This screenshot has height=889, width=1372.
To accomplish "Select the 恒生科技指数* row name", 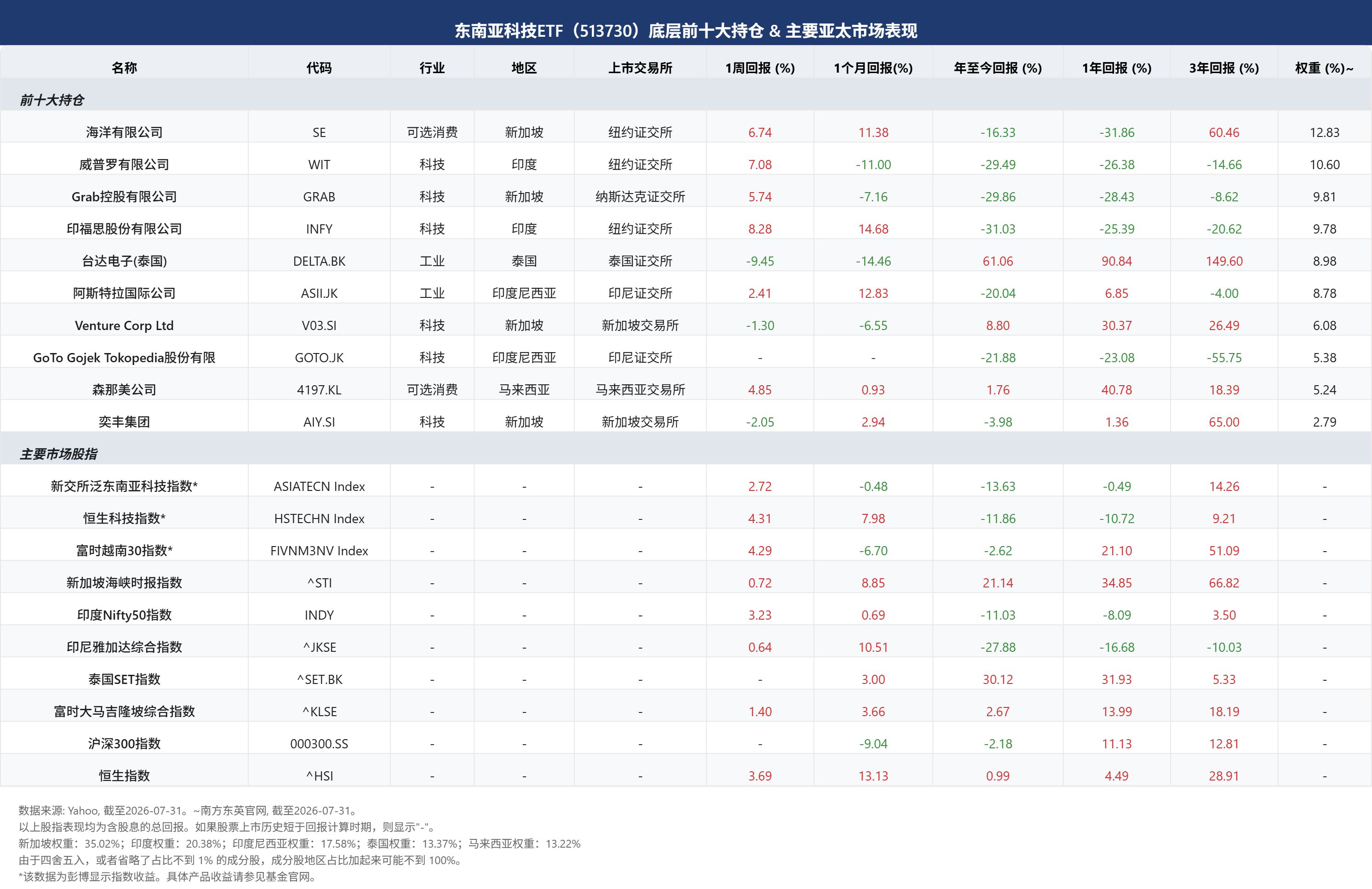I will (x=124, y=519).
